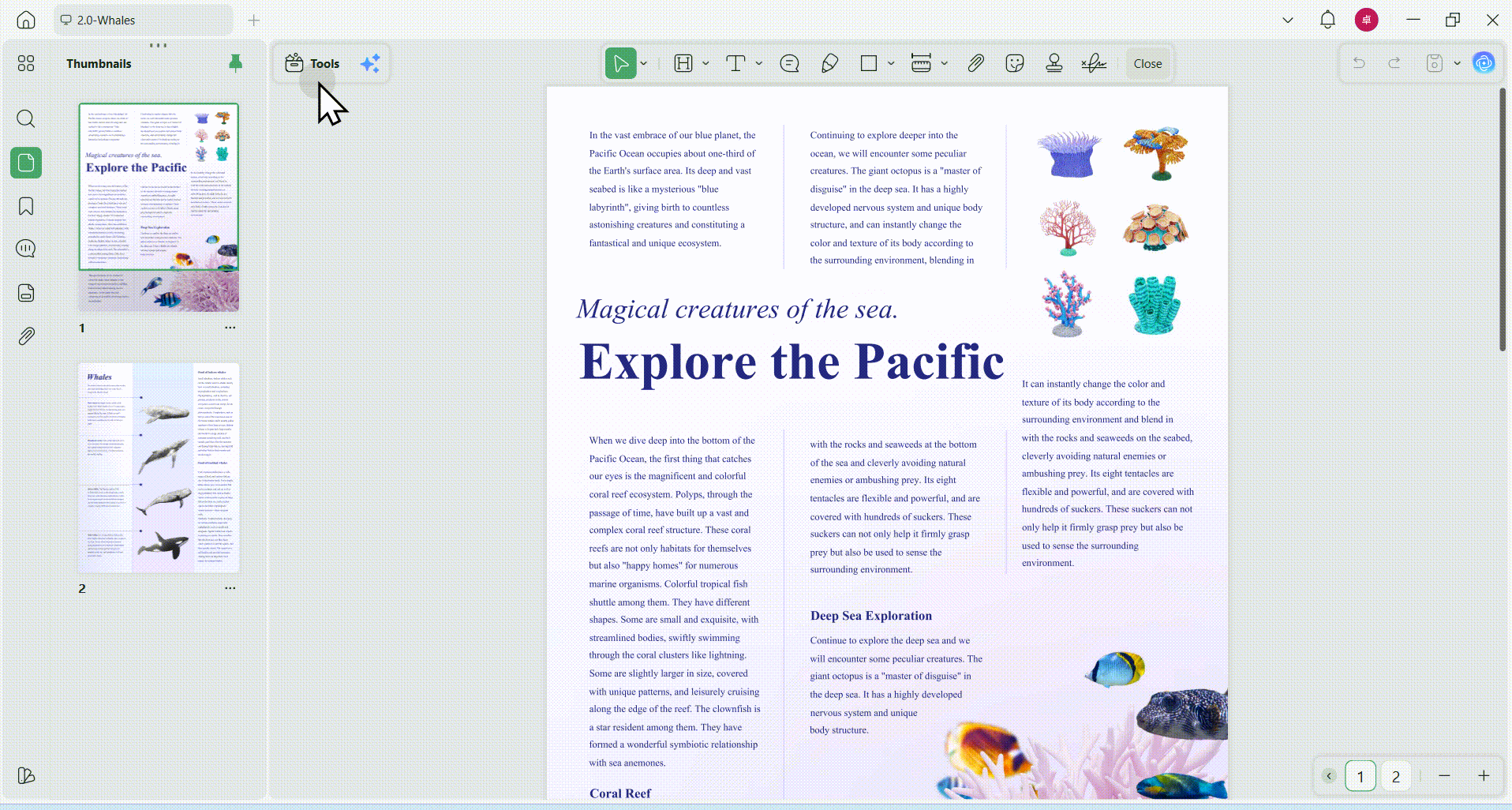The image size is (1512, 810).
Task: Click 'Magical creatures of the sea.' subtitle
Action: (737, 309)
